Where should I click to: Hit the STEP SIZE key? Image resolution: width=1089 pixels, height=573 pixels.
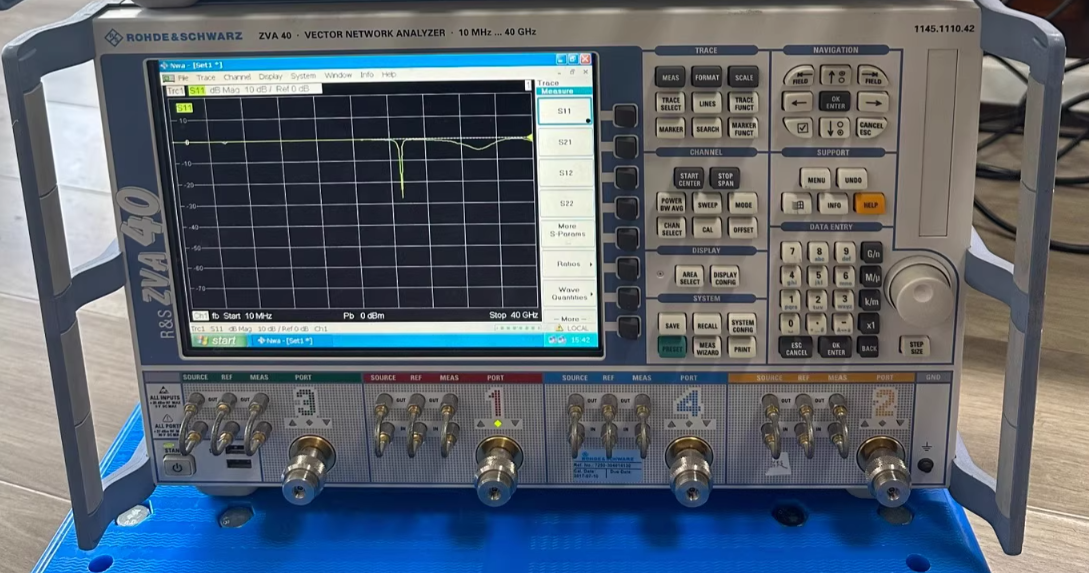click(915, 347)
